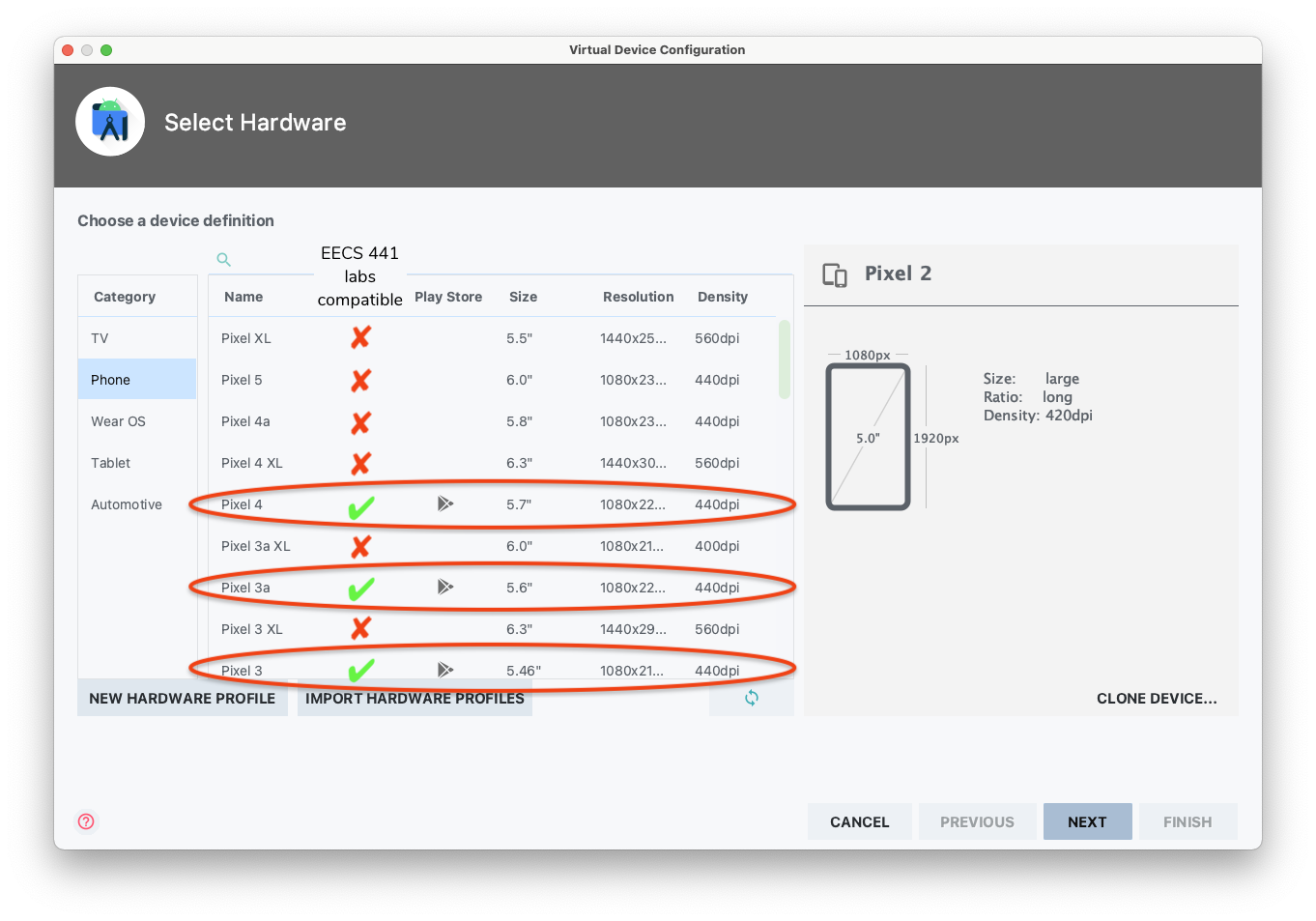Image resolution: width=1316 pixels, height=921 pixels.
Task: Click the device list vertical scrollbar
Action: 785,360
